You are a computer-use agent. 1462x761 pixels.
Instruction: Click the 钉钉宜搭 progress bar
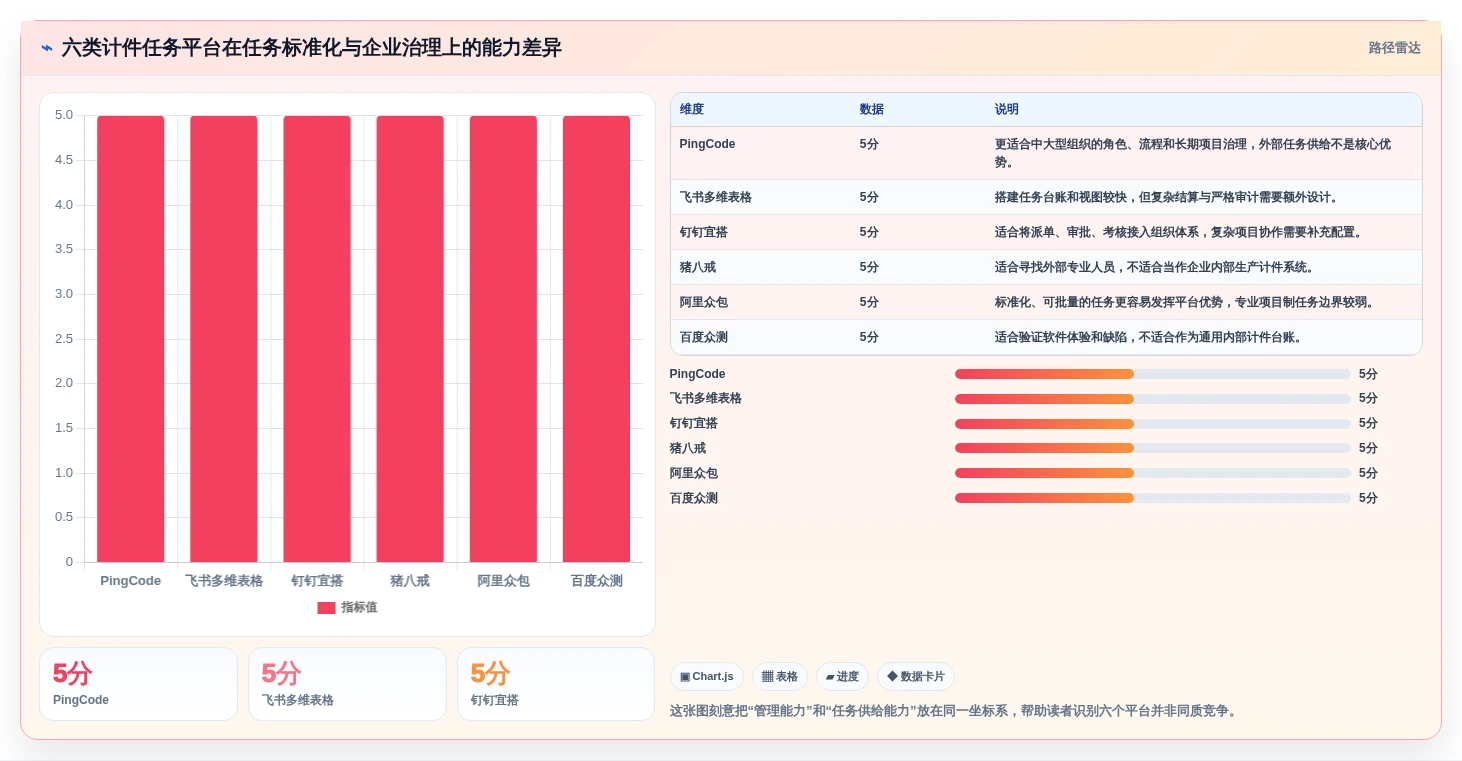coord(1152,424)
